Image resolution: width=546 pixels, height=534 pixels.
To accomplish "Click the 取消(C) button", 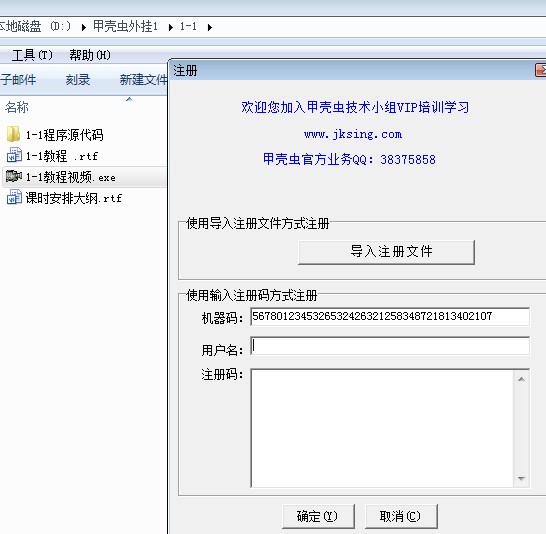I will point(401,516).
